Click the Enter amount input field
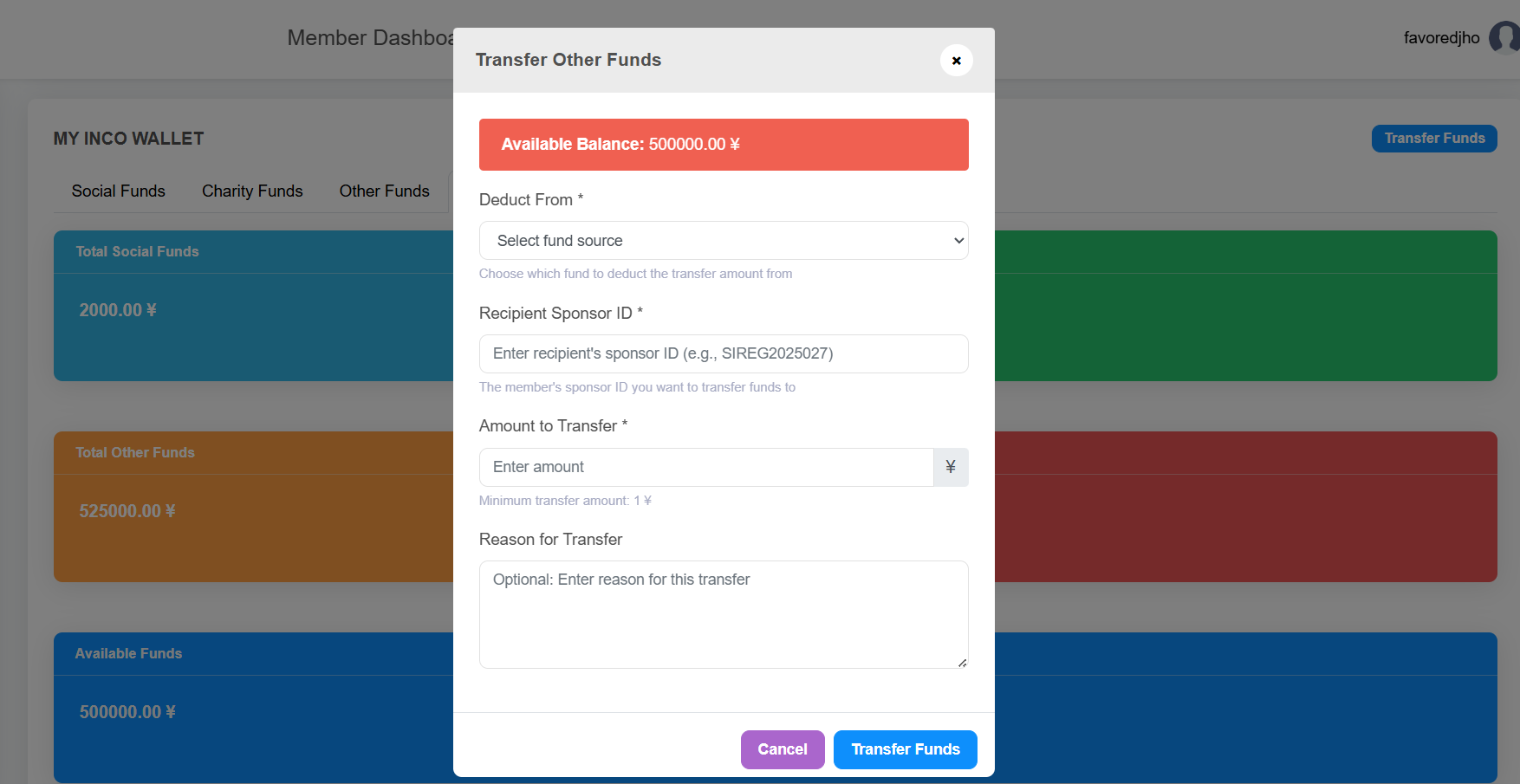The width and height of the screenshot is (1520, 784). click(706, 467)
